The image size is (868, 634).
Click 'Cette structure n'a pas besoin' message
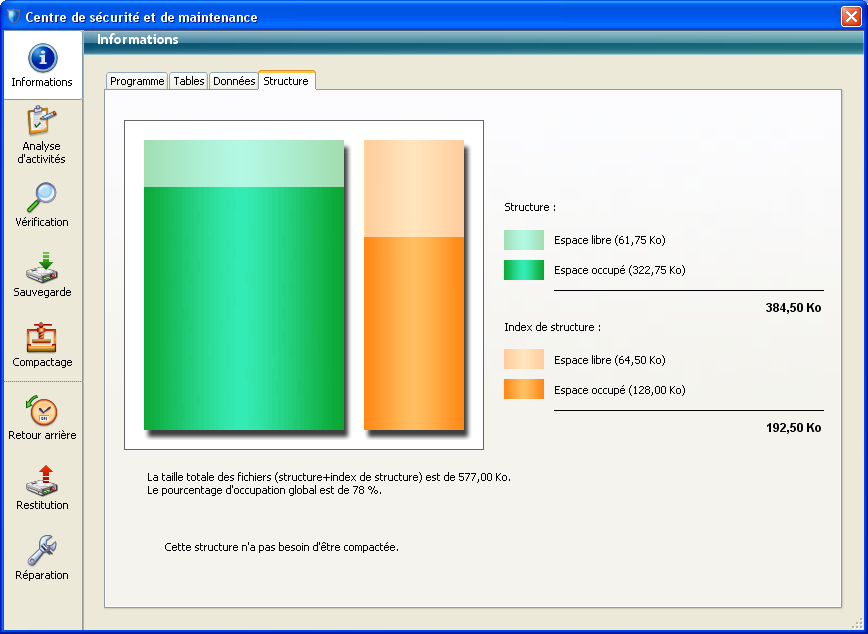tap(281, 547)
